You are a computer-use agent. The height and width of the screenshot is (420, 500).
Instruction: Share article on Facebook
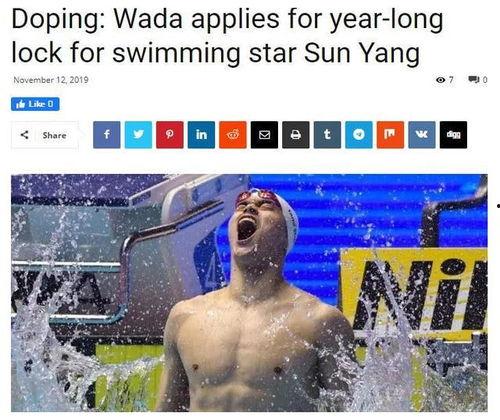pos(107,135)
